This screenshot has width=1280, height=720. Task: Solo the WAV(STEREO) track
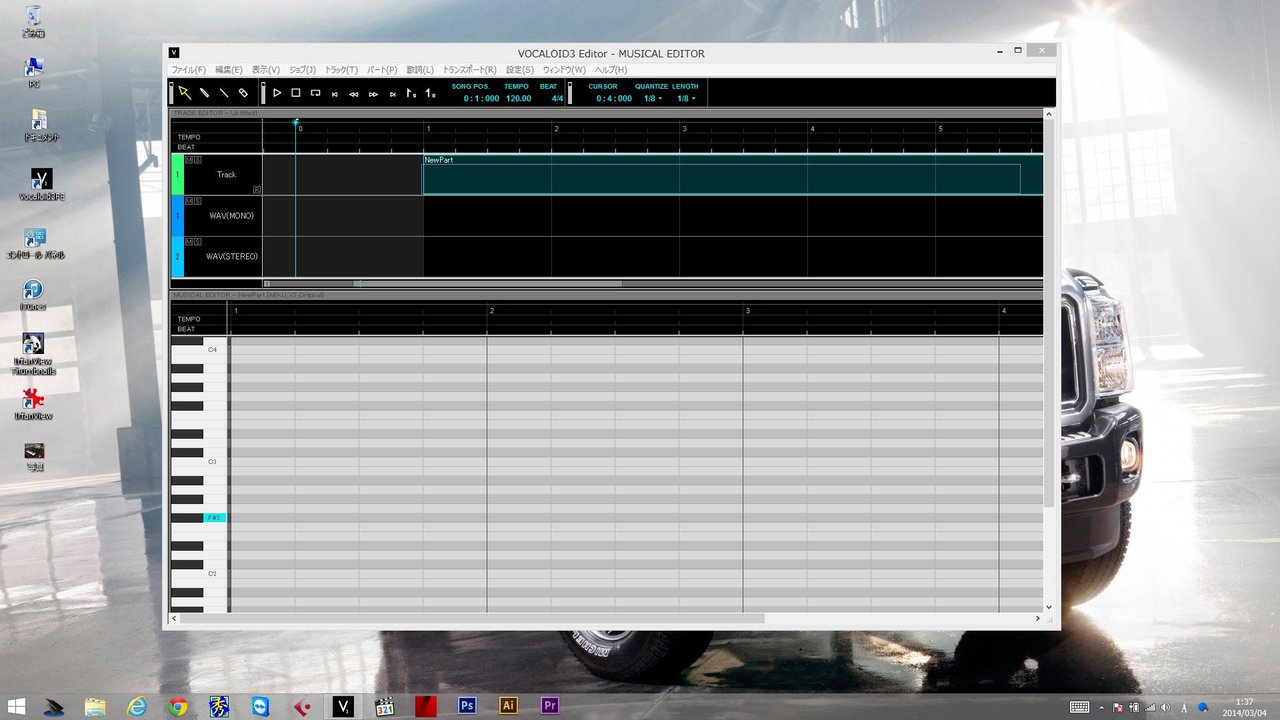tap(198, 241)
